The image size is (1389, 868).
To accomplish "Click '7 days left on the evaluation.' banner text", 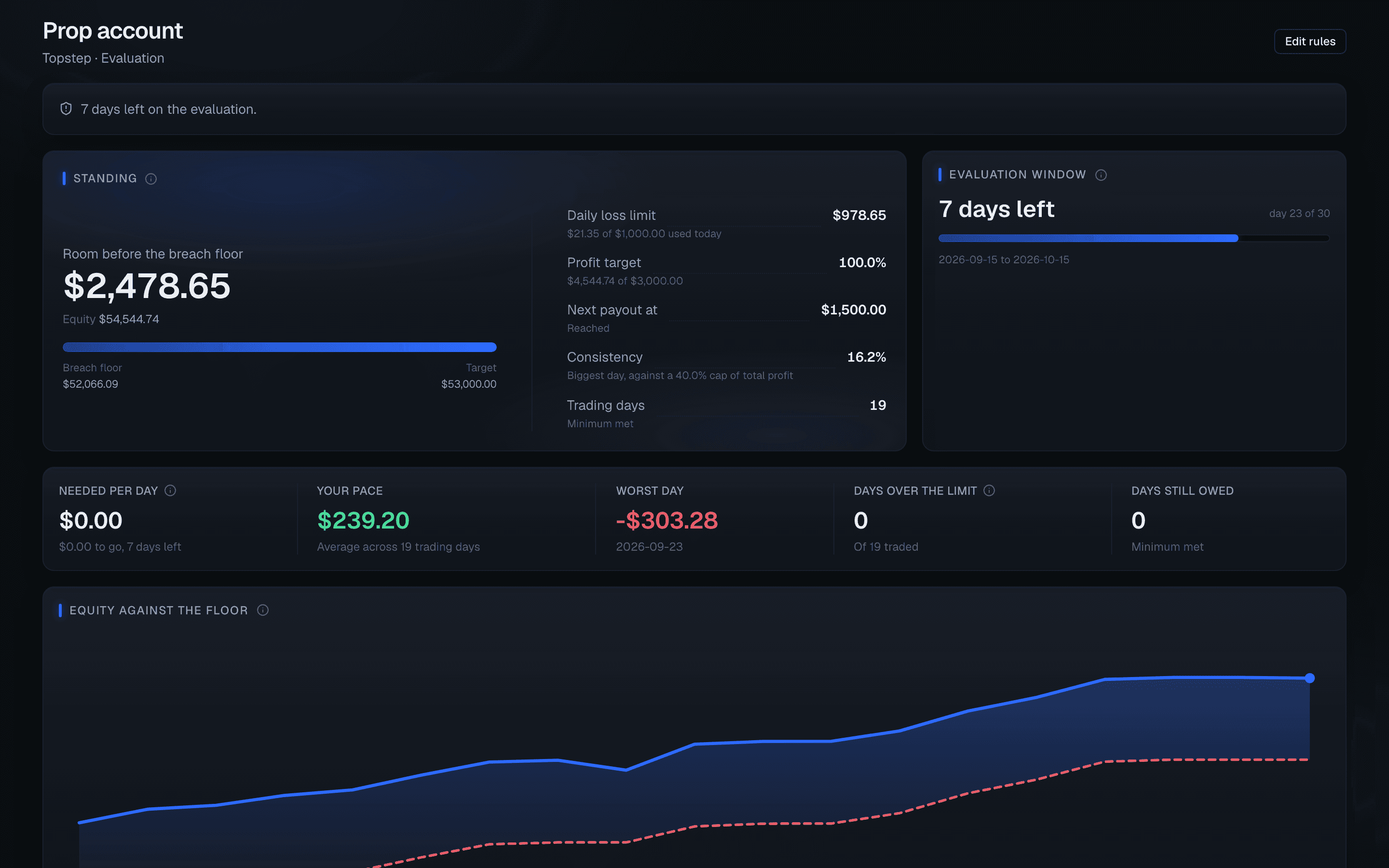I will click(x=169, y=109).
